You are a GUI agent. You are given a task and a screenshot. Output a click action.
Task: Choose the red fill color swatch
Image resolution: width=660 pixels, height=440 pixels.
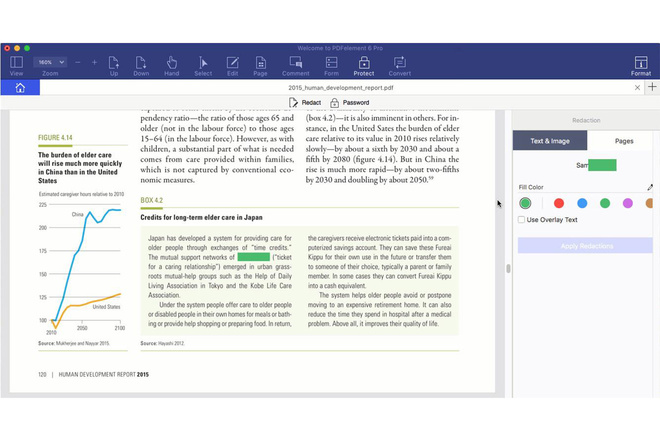pos(559,203)
